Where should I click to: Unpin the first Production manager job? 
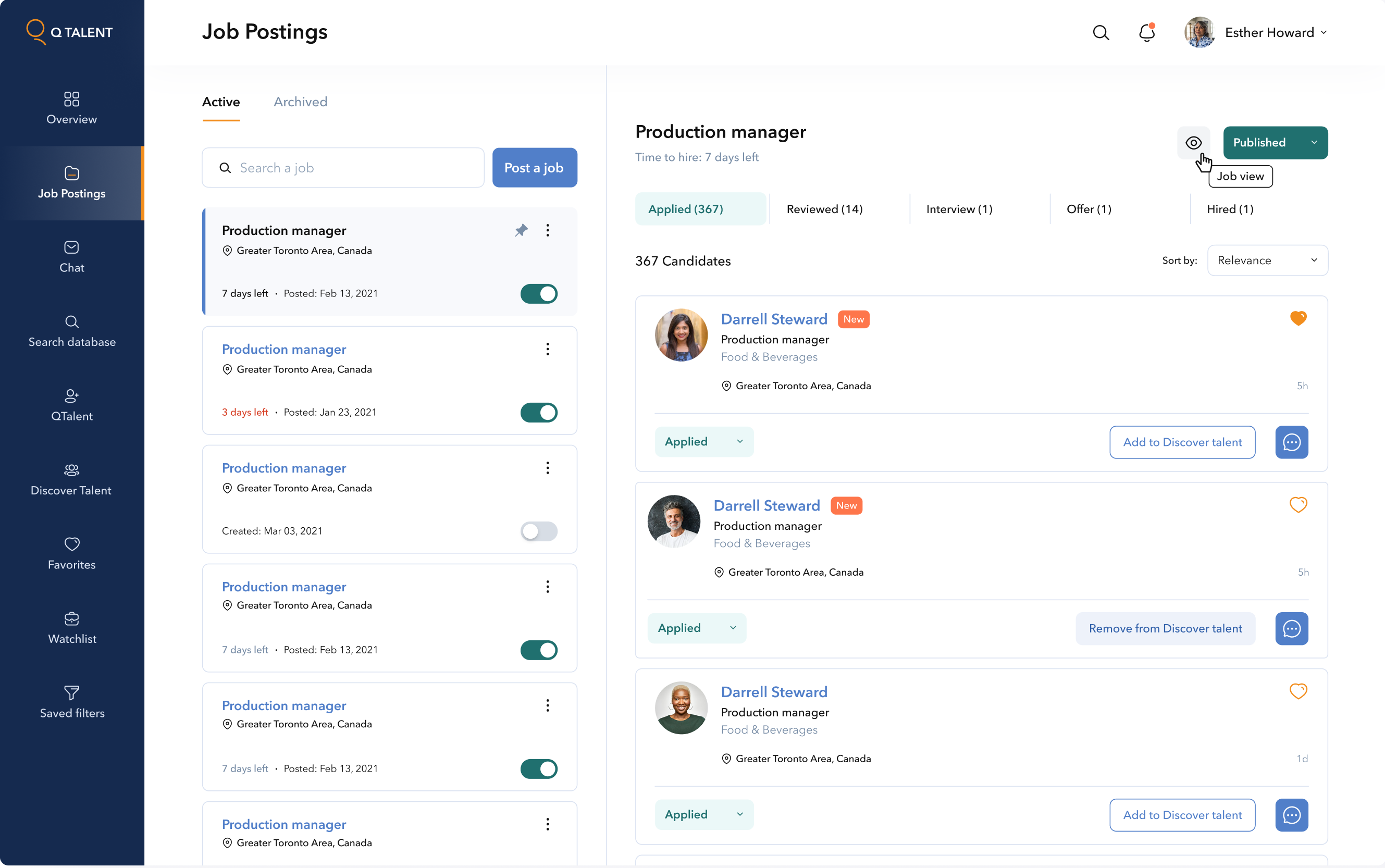521,230
